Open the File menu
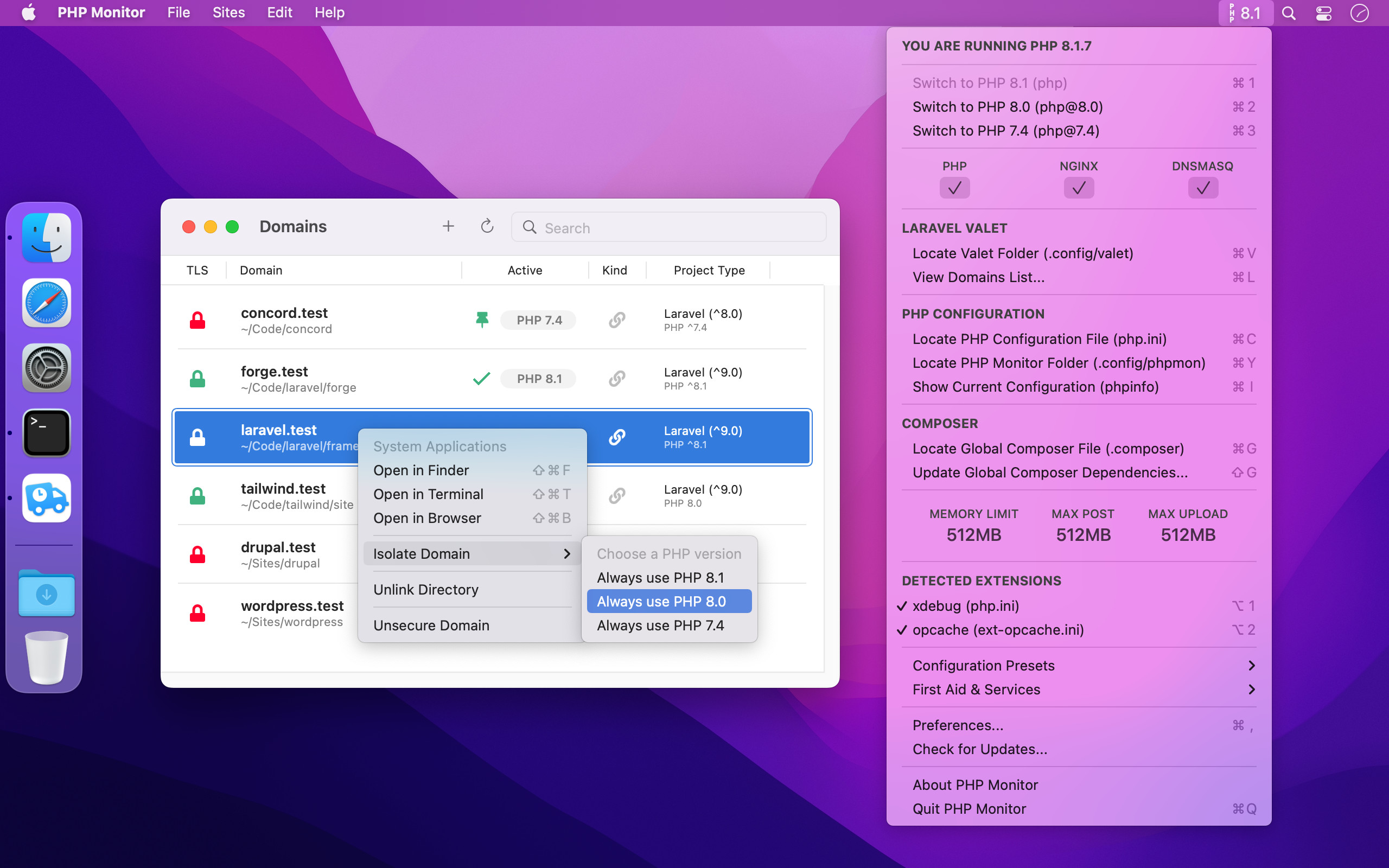Image resolution: width=1389 pixels, height=868 pixels. coord(179,12)
